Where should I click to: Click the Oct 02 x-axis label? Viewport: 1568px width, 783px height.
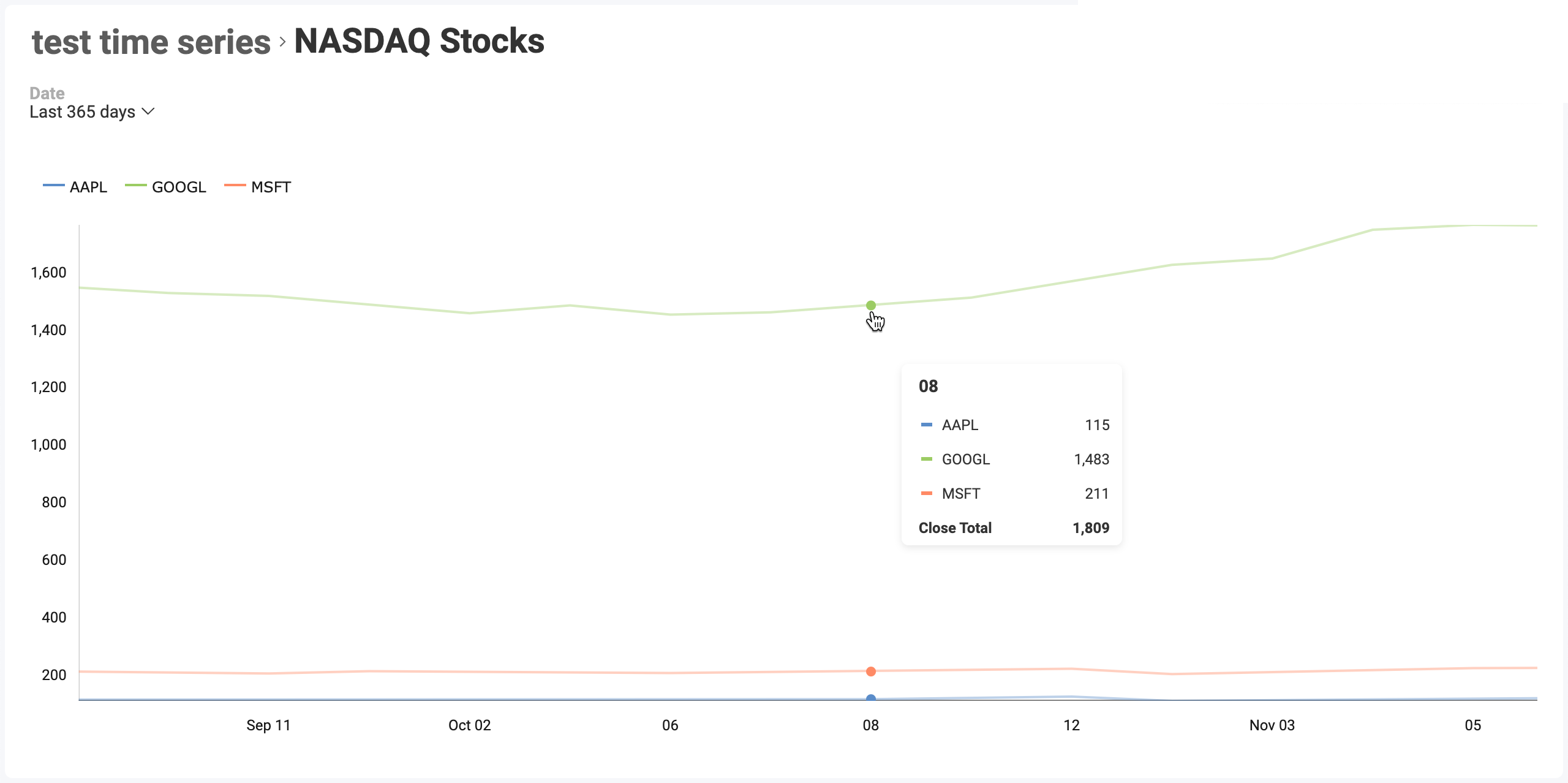(x=470, y=725)
